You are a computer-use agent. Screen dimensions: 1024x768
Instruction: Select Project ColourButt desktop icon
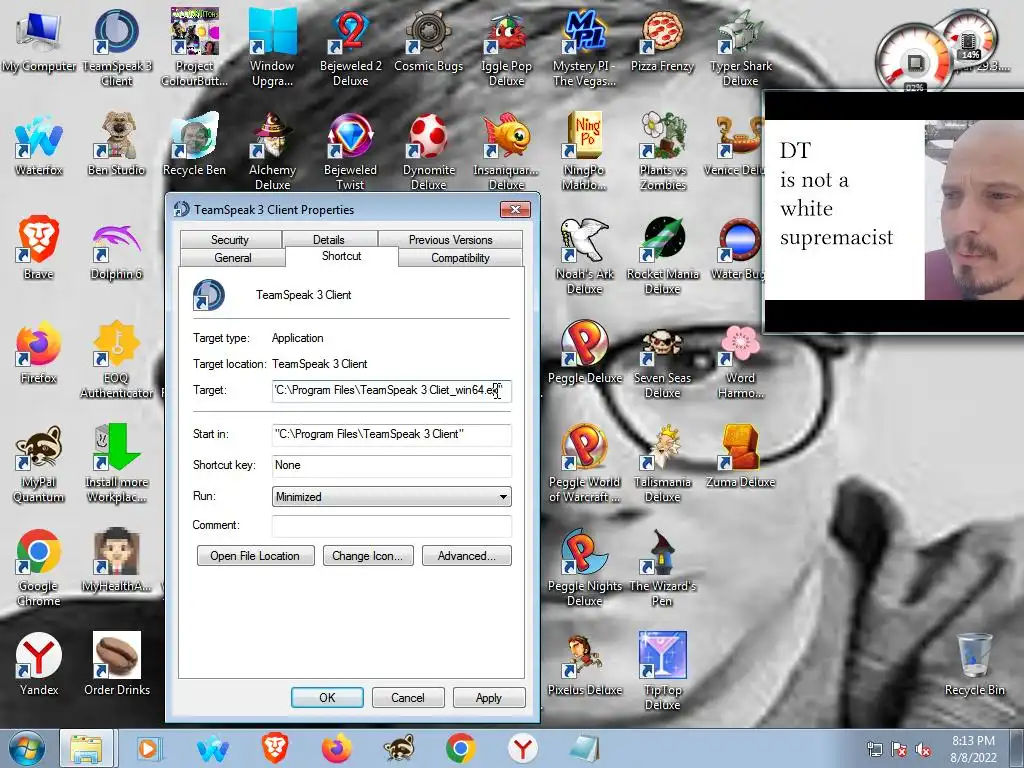tap(194, 47)
